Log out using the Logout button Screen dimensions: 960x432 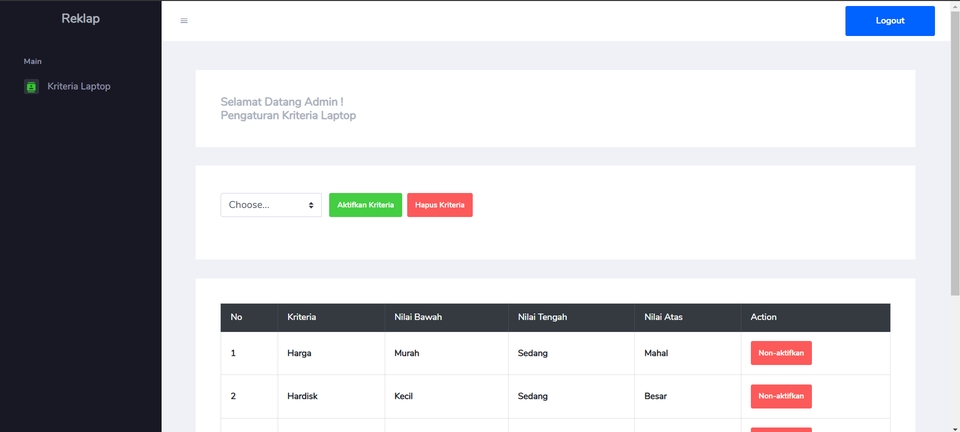[x=890, y=21]
